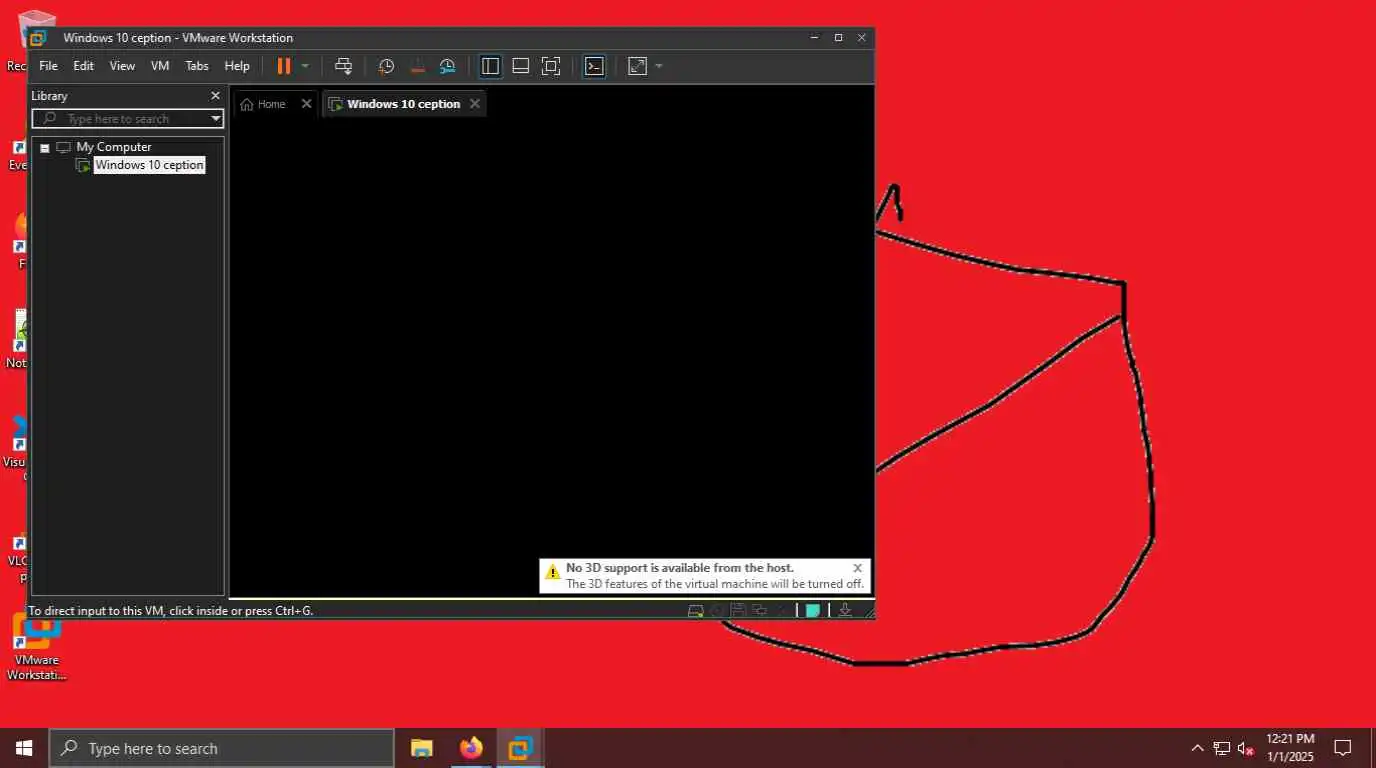Enter full screen mode
The image size is (1376, 768).
tap(551, 66)
